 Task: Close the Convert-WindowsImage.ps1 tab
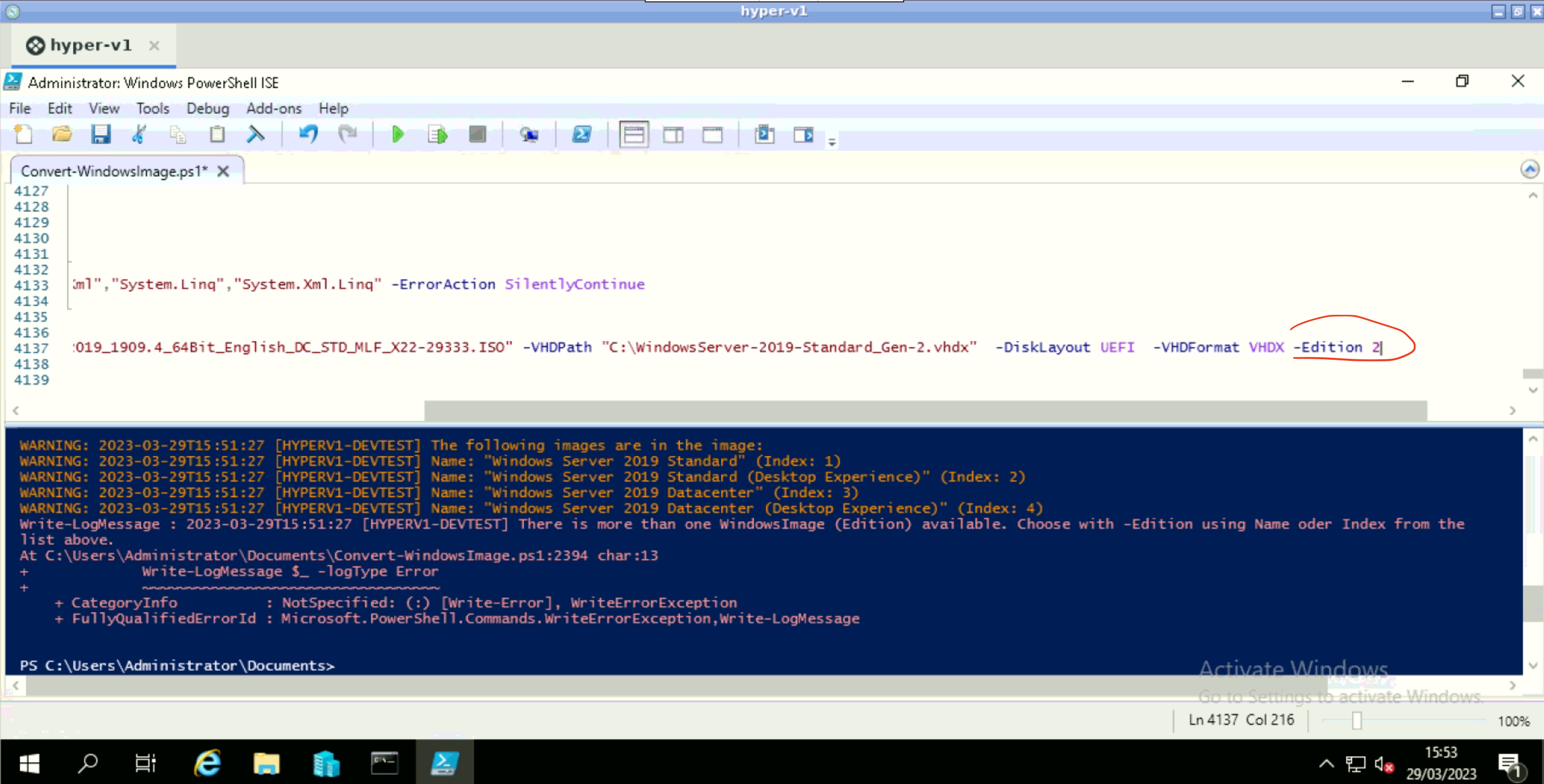(223, 171)
